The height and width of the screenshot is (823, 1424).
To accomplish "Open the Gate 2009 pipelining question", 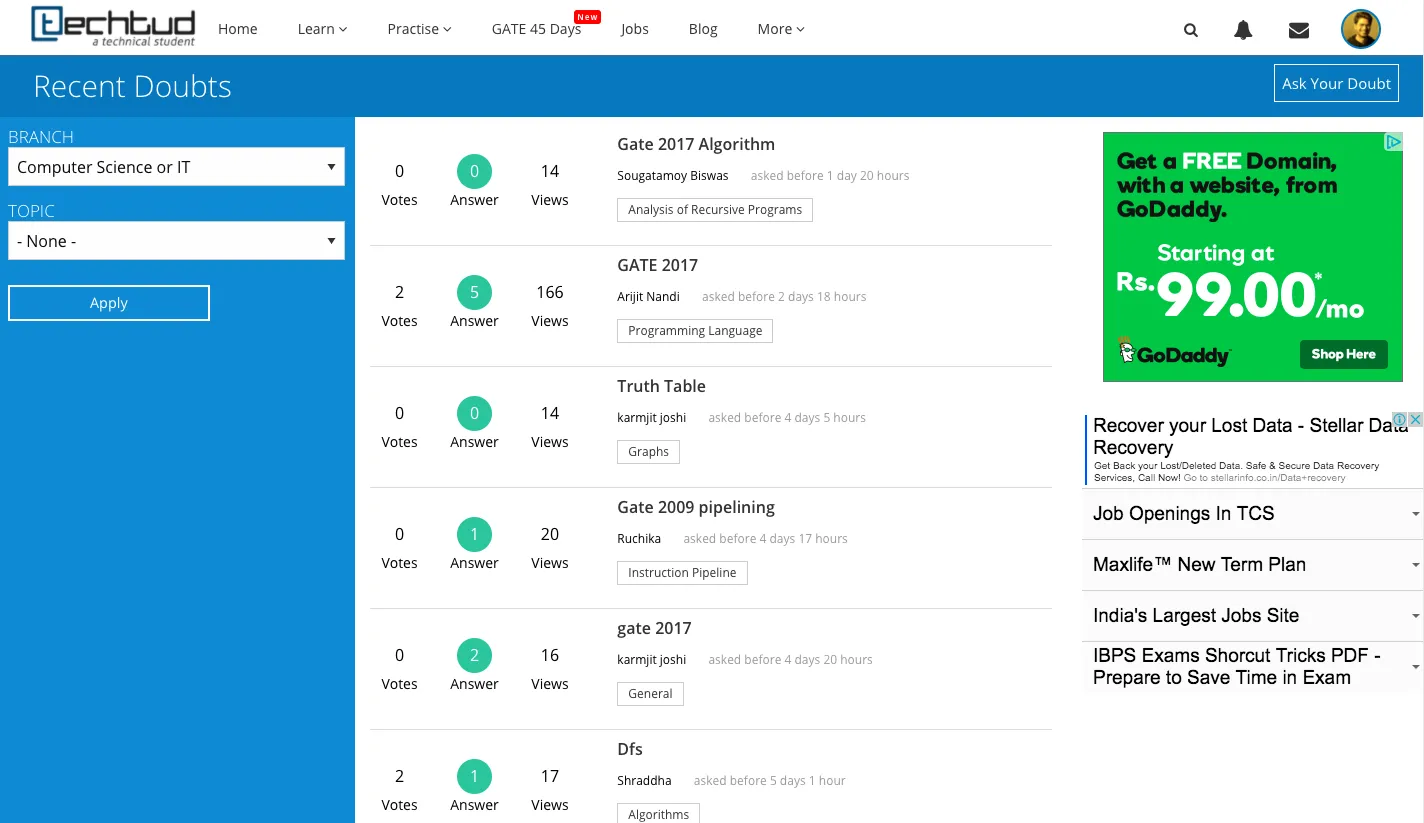I will [x=696, y=507].
